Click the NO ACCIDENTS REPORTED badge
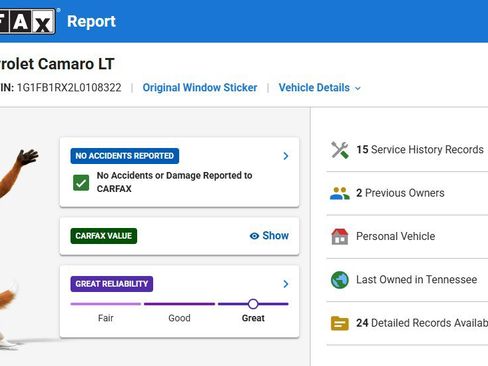The image size is (488, 366). coord(125,156)
